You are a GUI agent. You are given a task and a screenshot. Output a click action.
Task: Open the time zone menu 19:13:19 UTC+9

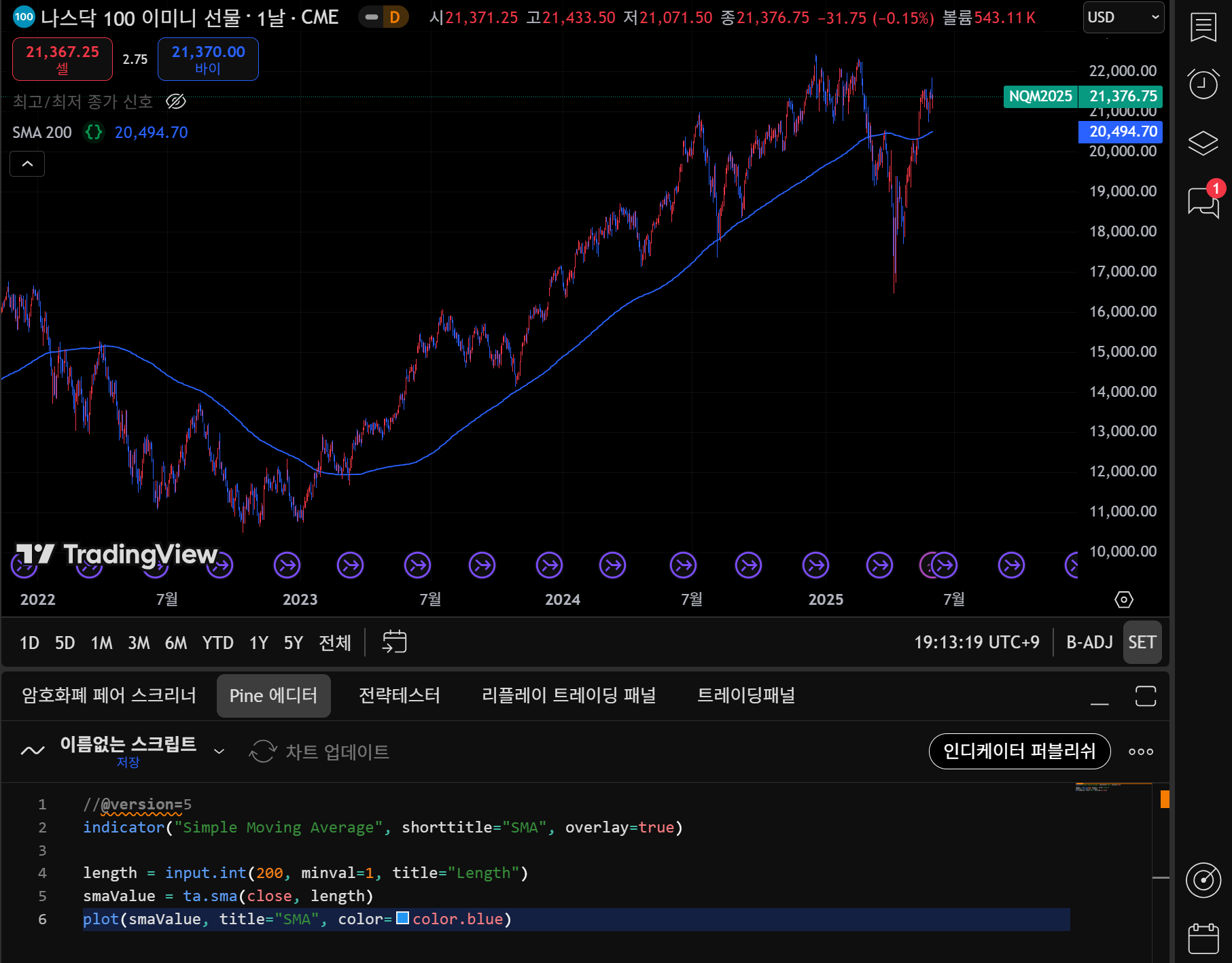pyautogui.click(x=976, y=642)
